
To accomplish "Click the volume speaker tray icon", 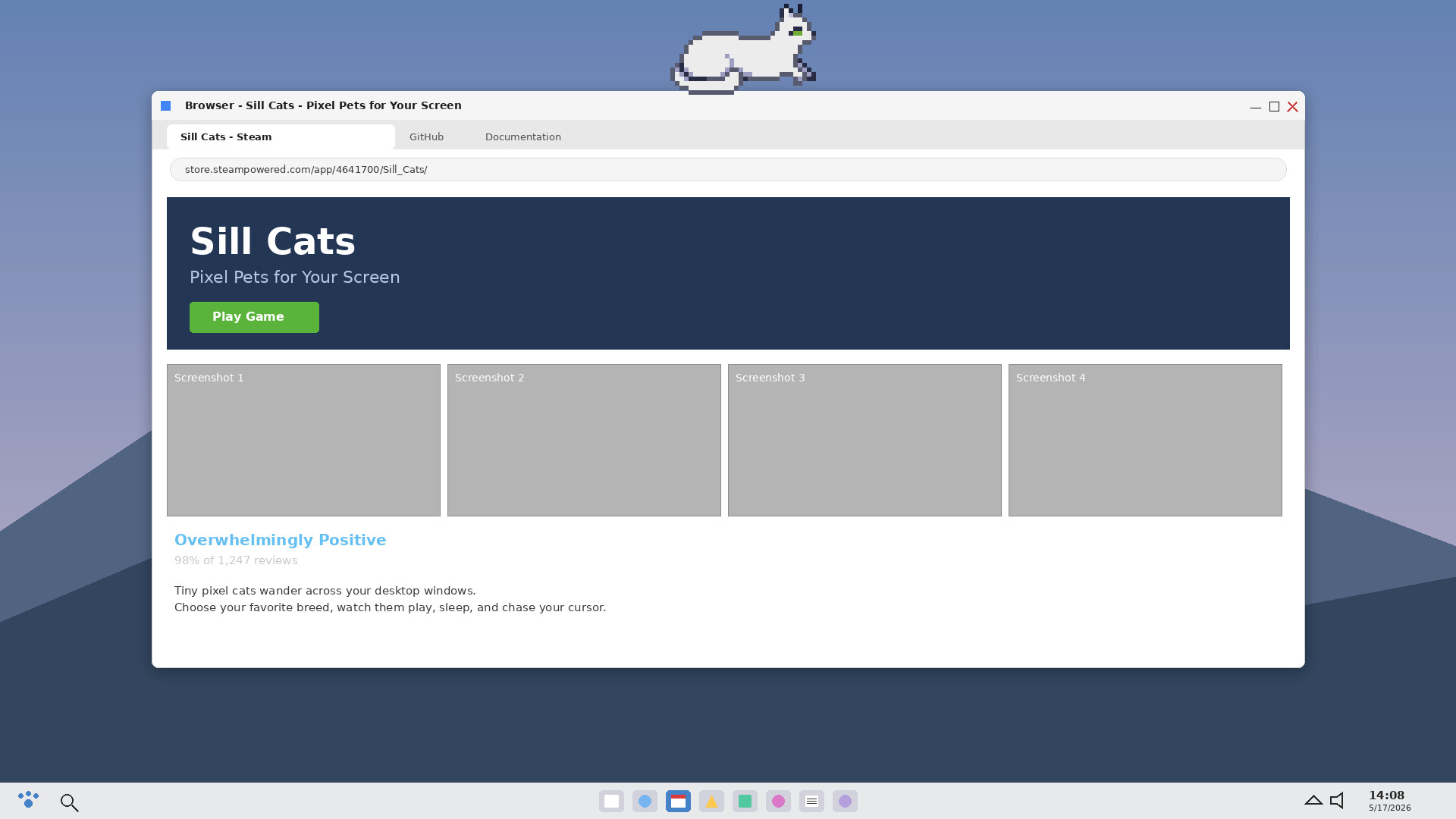I will click(1337, 800).
